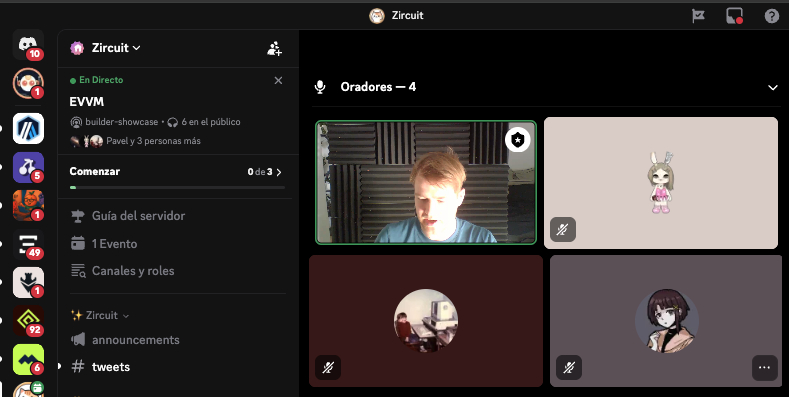Viewport: 789px width, 397px height.
Task: Open the white server icon with downward arrow
Action: click(28, 282)
